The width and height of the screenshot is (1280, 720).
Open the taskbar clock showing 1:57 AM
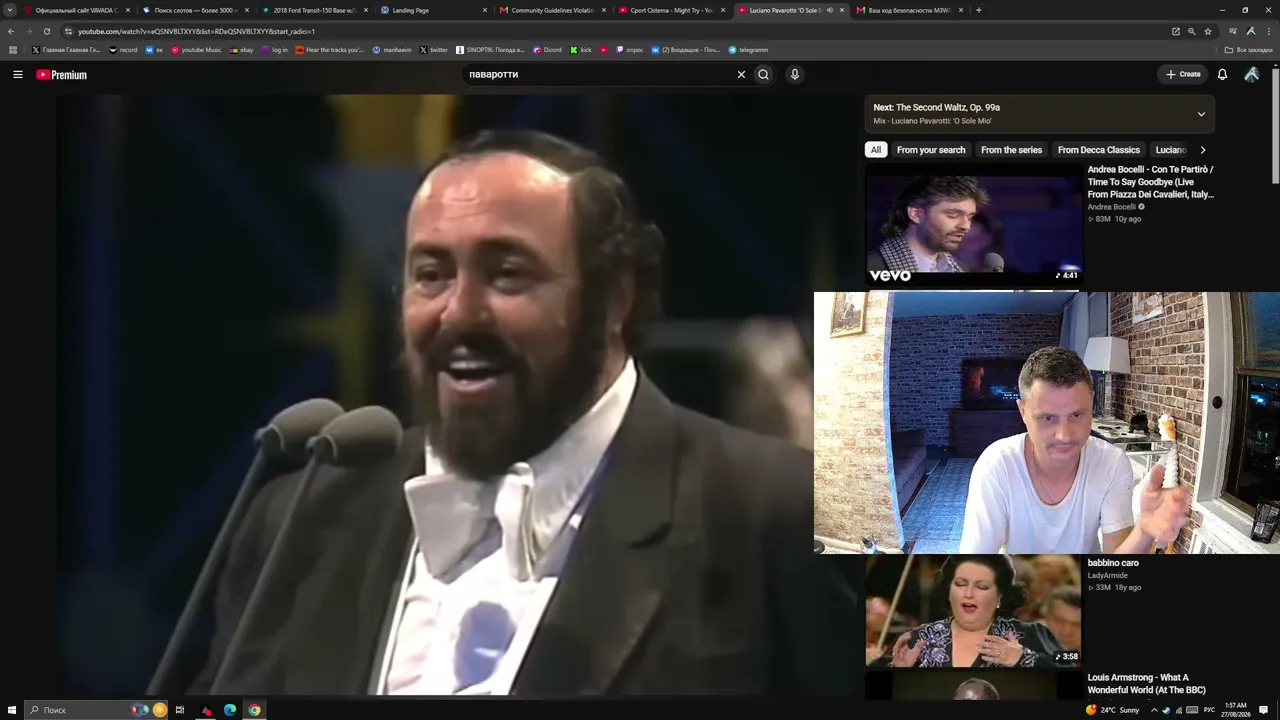point(1236,710)
